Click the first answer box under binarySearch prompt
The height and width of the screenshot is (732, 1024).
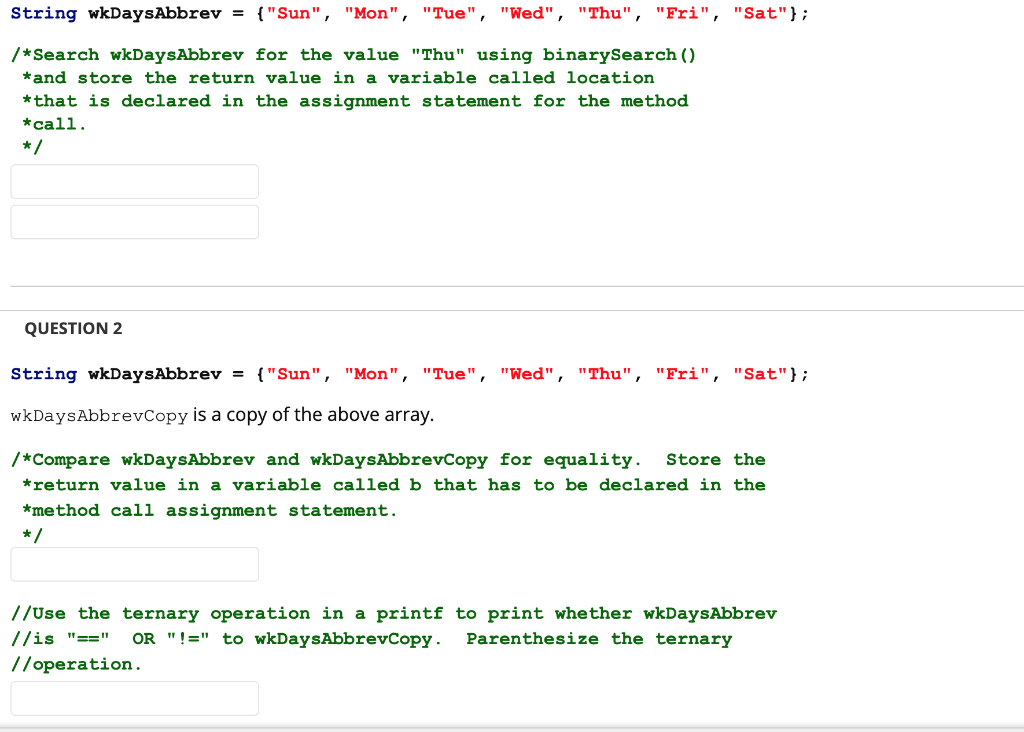[134, 181]
